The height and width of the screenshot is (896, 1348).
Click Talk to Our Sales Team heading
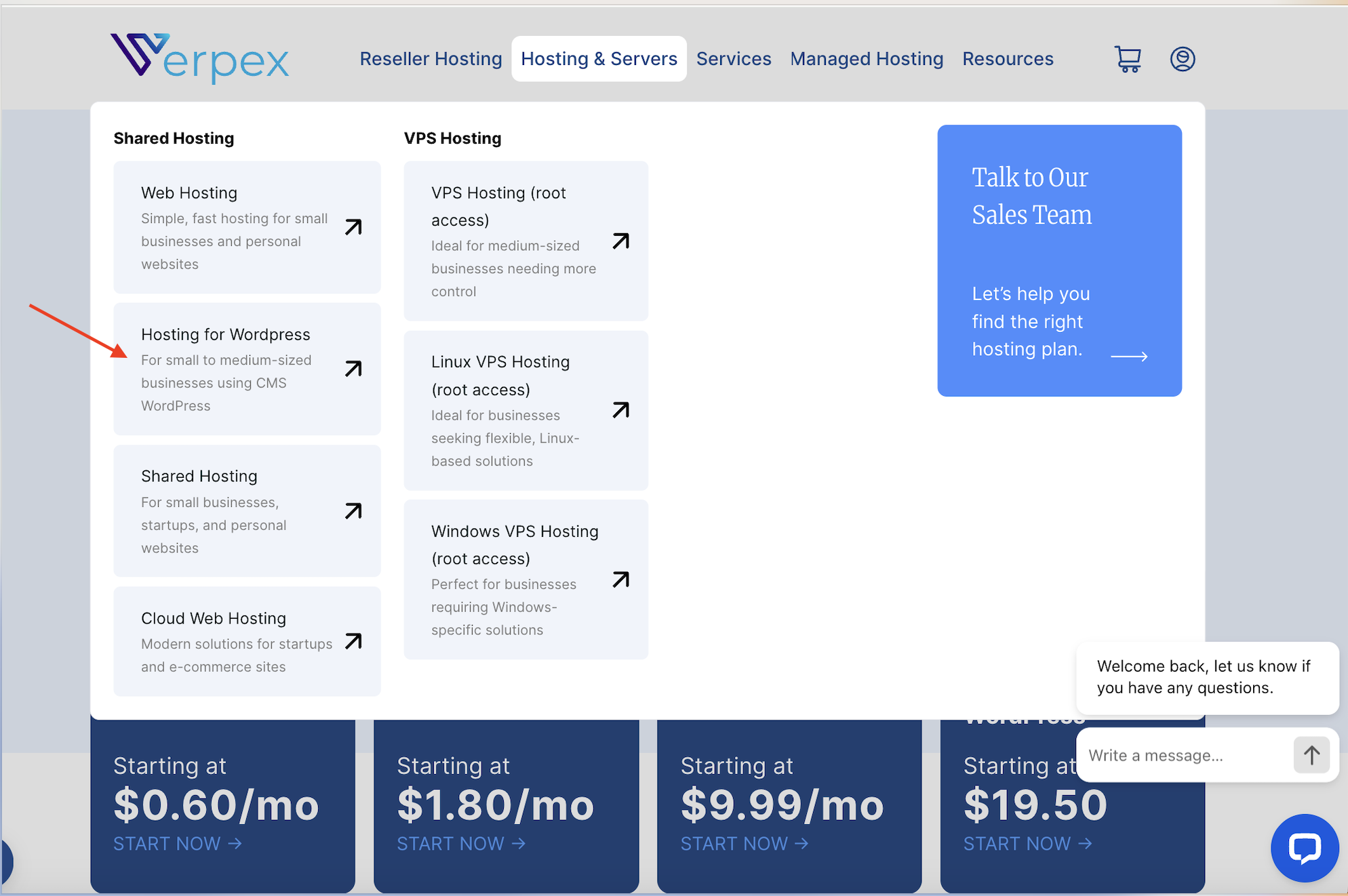(1031, 196)
